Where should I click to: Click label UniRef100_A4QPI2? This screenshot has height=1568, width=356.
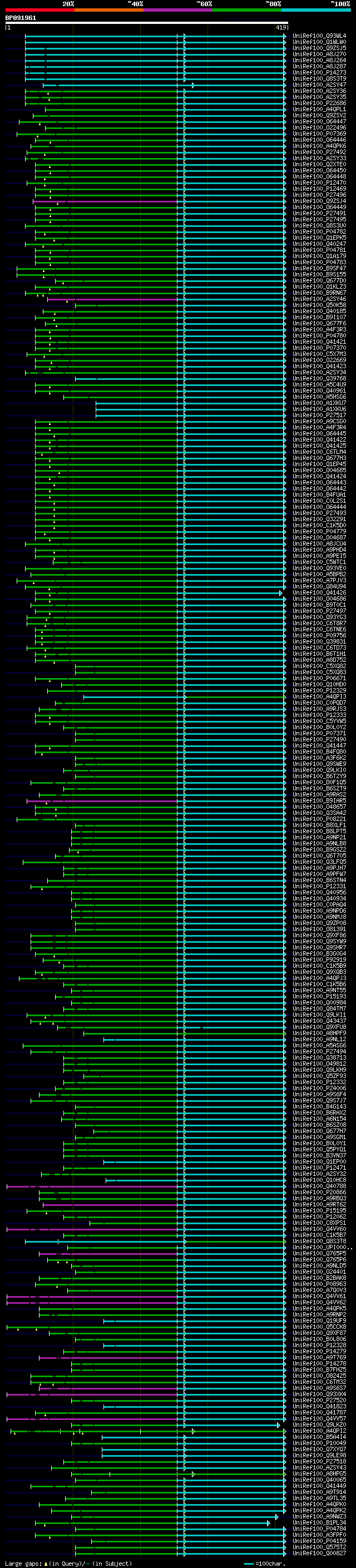coord(319,1431)
